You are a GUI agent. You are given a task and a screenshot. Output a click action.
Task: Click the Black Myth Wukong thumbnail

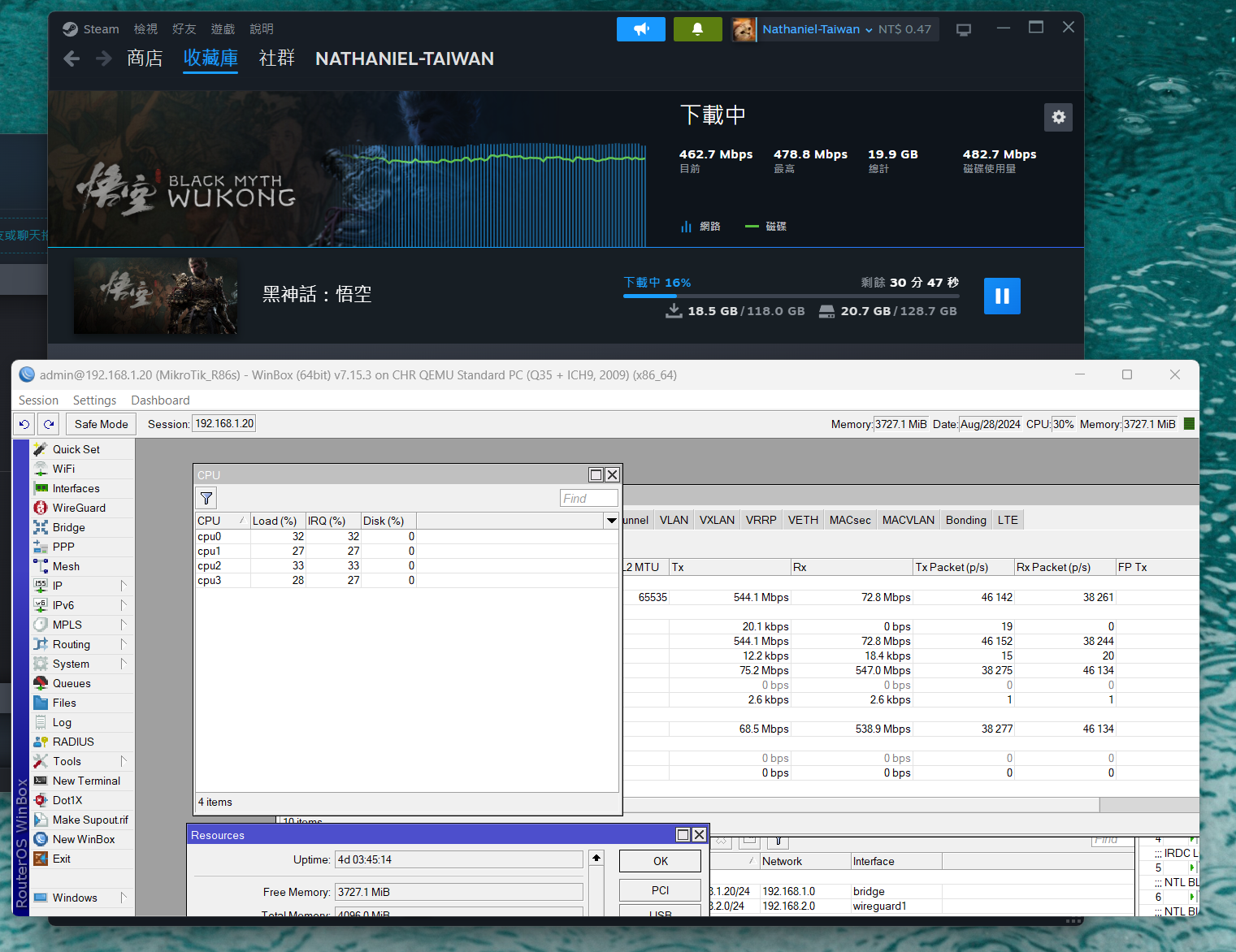pyautogui.click(x=156, y=296)
